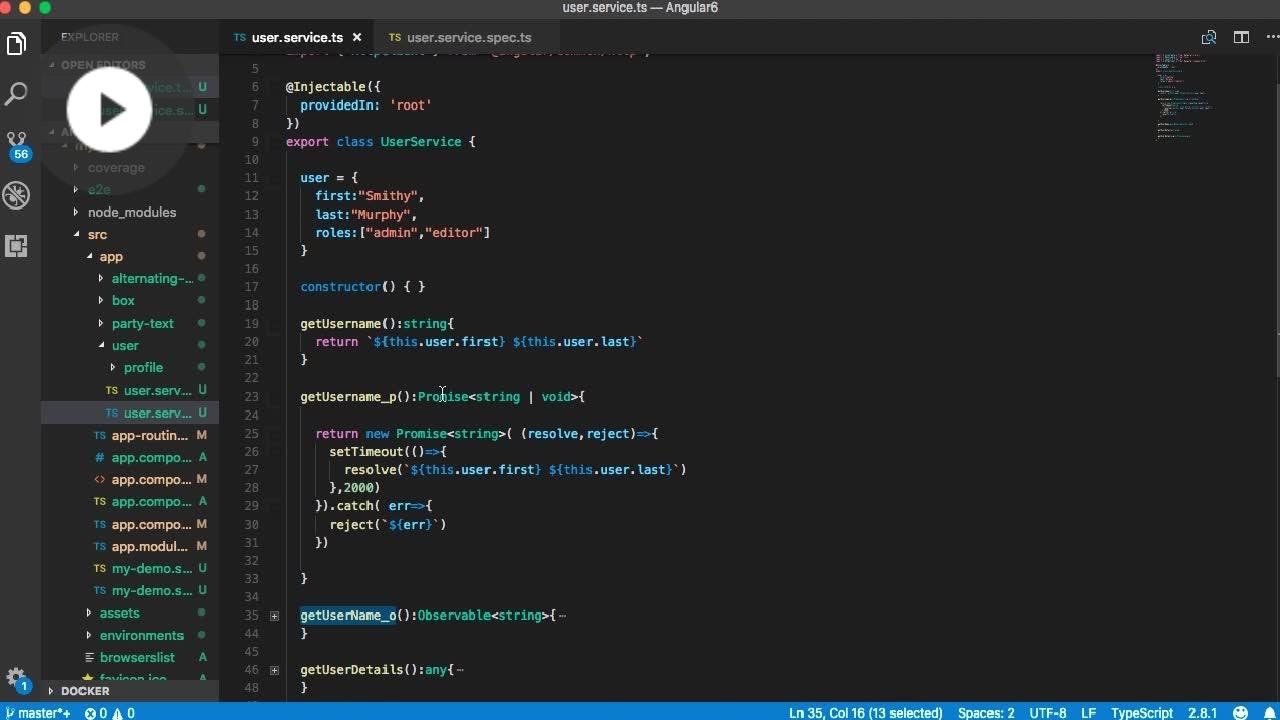The width and height of the screenshot is (1280, 720).
Task: Open the Explorer view in the activity bar
Action: coord(16,44)
